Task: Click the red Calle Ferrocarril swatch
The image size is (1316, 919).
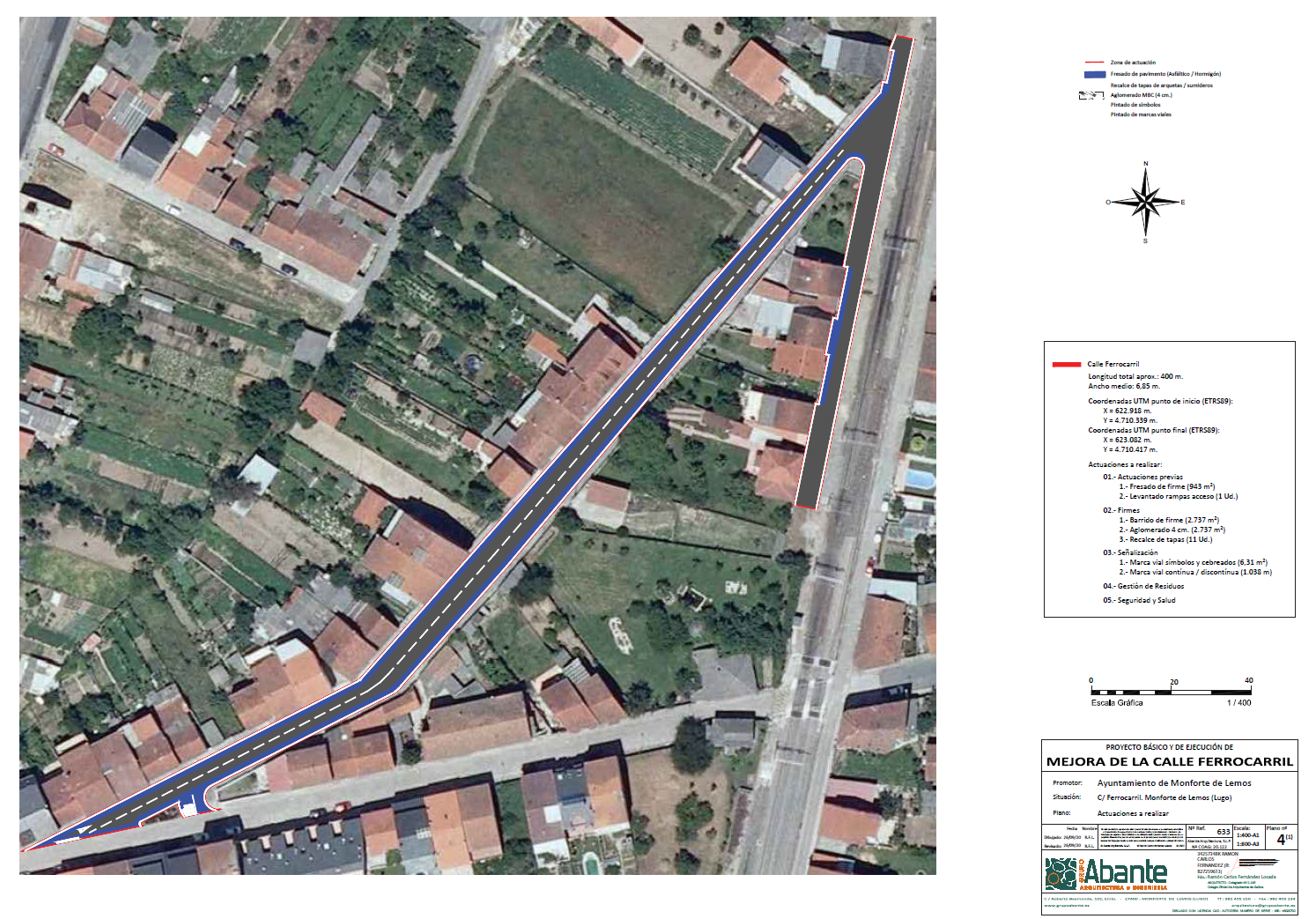Action: (1066, 364)
